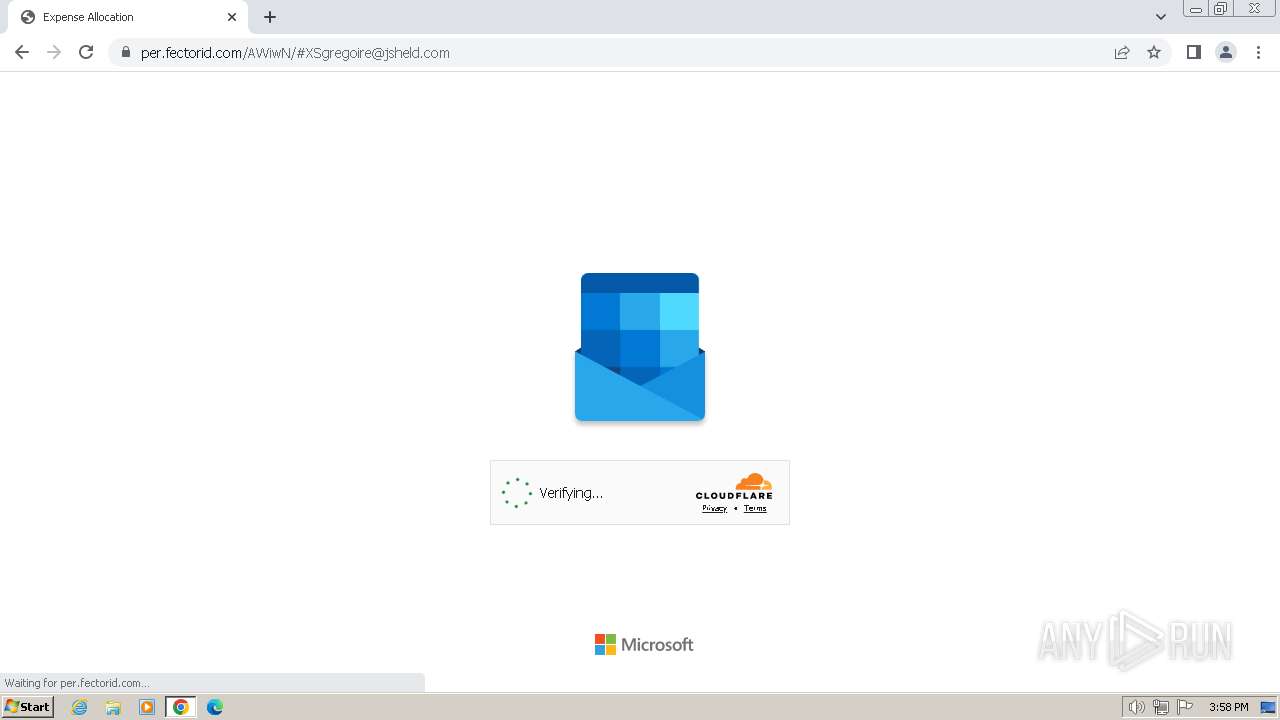Open the media player taskbar icon

[147, 707]
